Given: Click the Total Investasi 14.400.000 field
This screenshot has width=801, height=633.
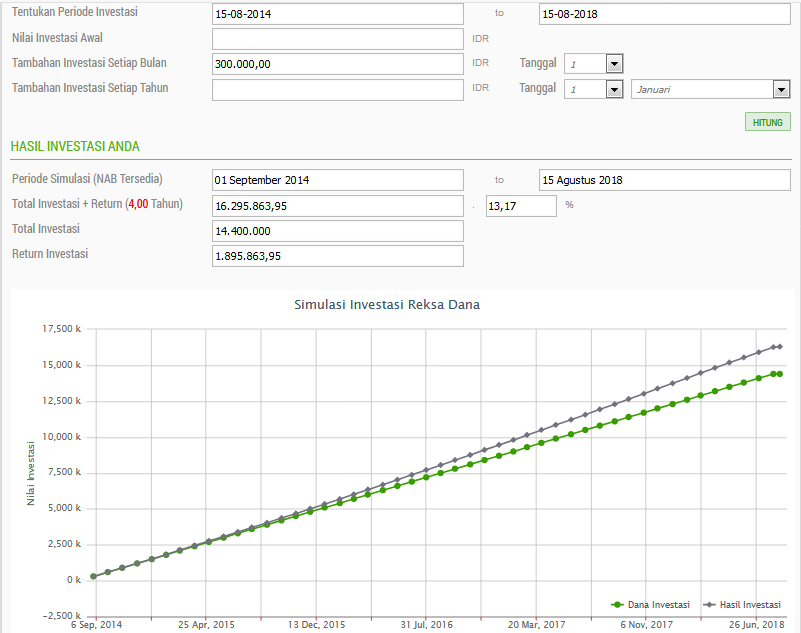Looking at the screenshot, I should pos(338,231).
